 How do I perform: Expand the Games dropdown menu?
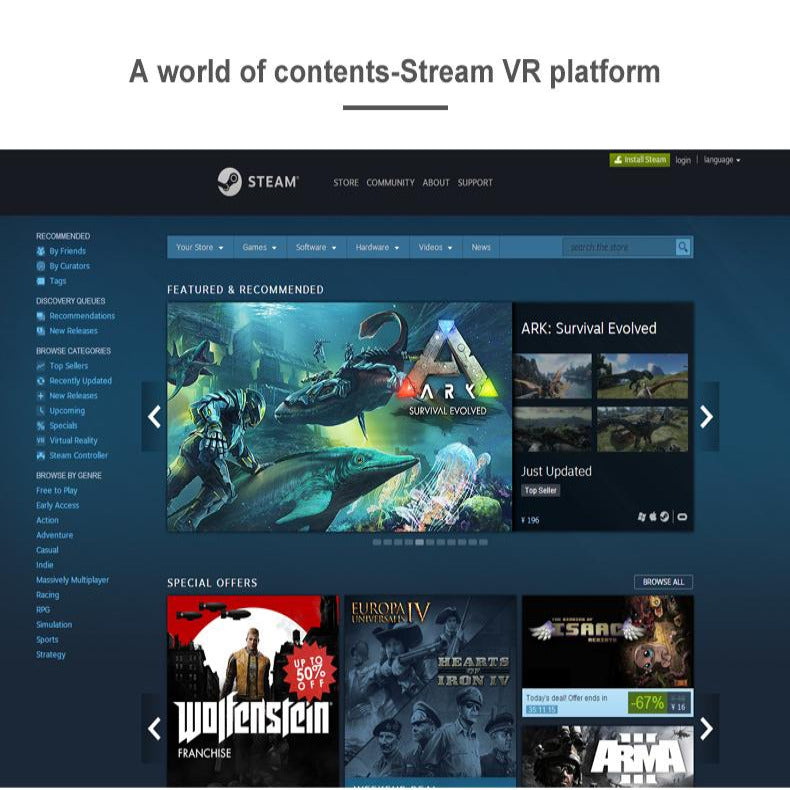(259, 247)
